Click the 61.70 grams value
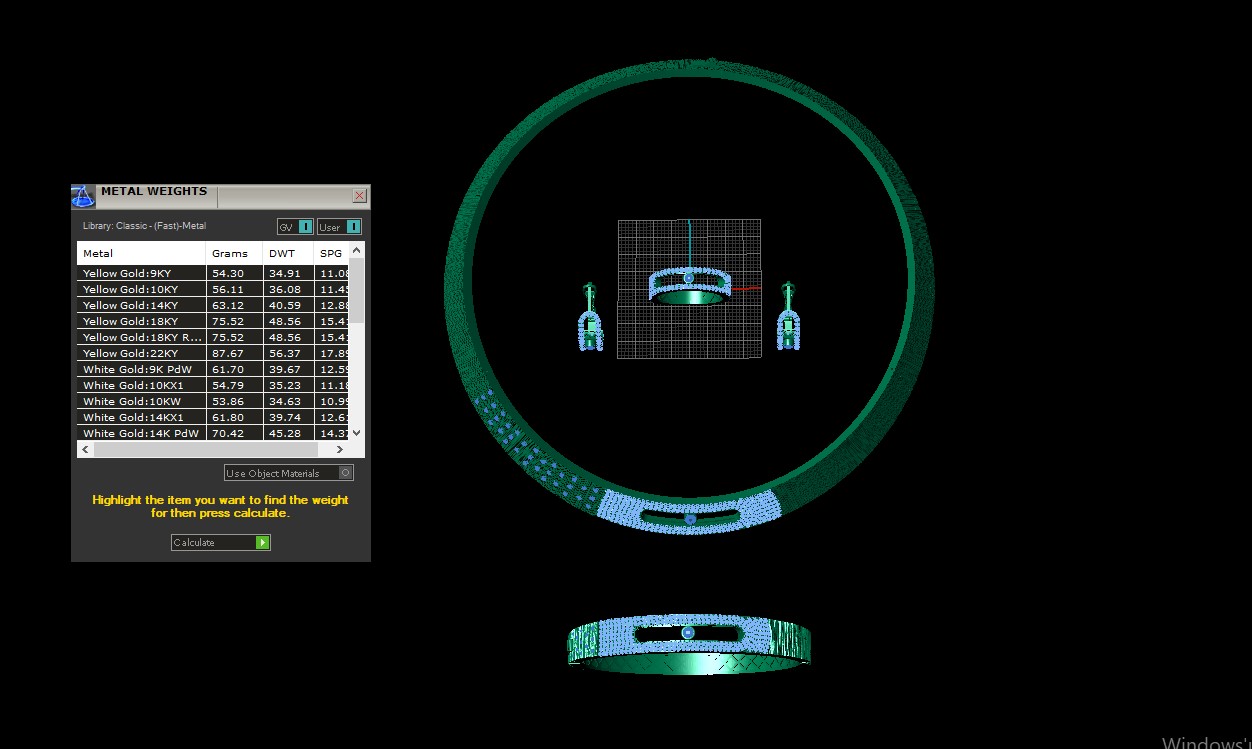 (228, 369)
